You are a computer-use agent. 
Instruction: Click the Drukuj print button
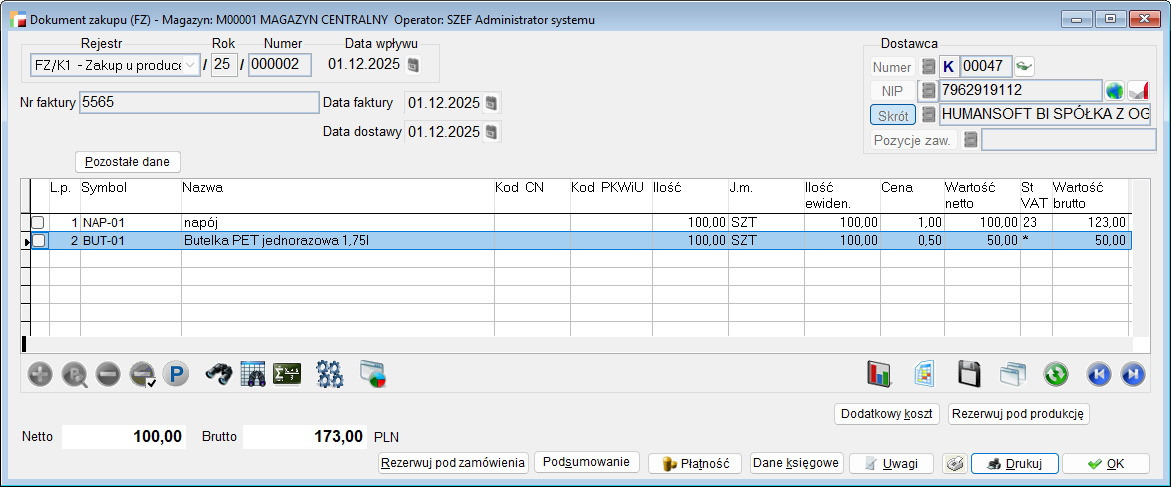(x=1014, y=464)
